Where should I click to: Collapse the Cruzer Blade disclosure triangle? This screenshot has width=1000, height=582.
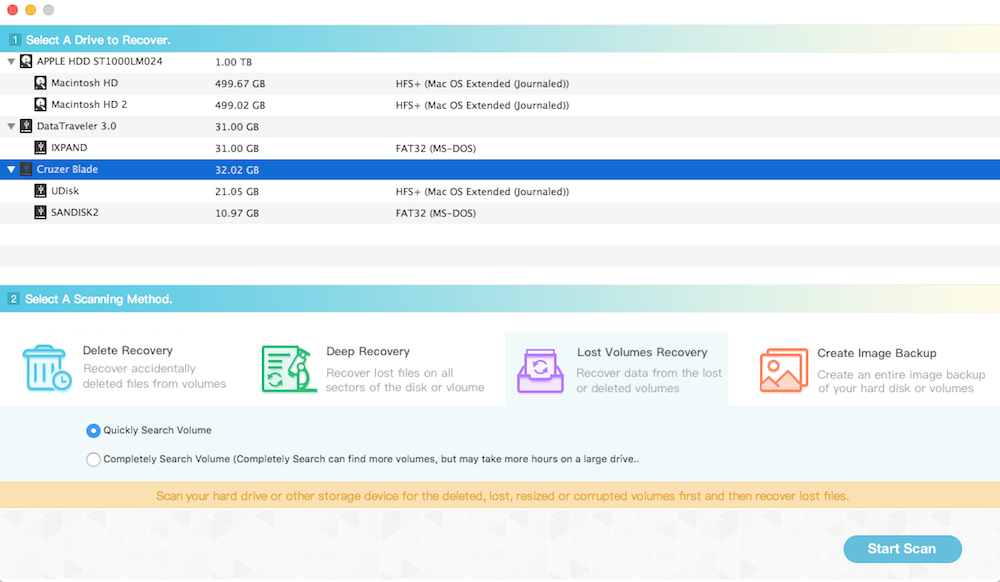point(11,170)
